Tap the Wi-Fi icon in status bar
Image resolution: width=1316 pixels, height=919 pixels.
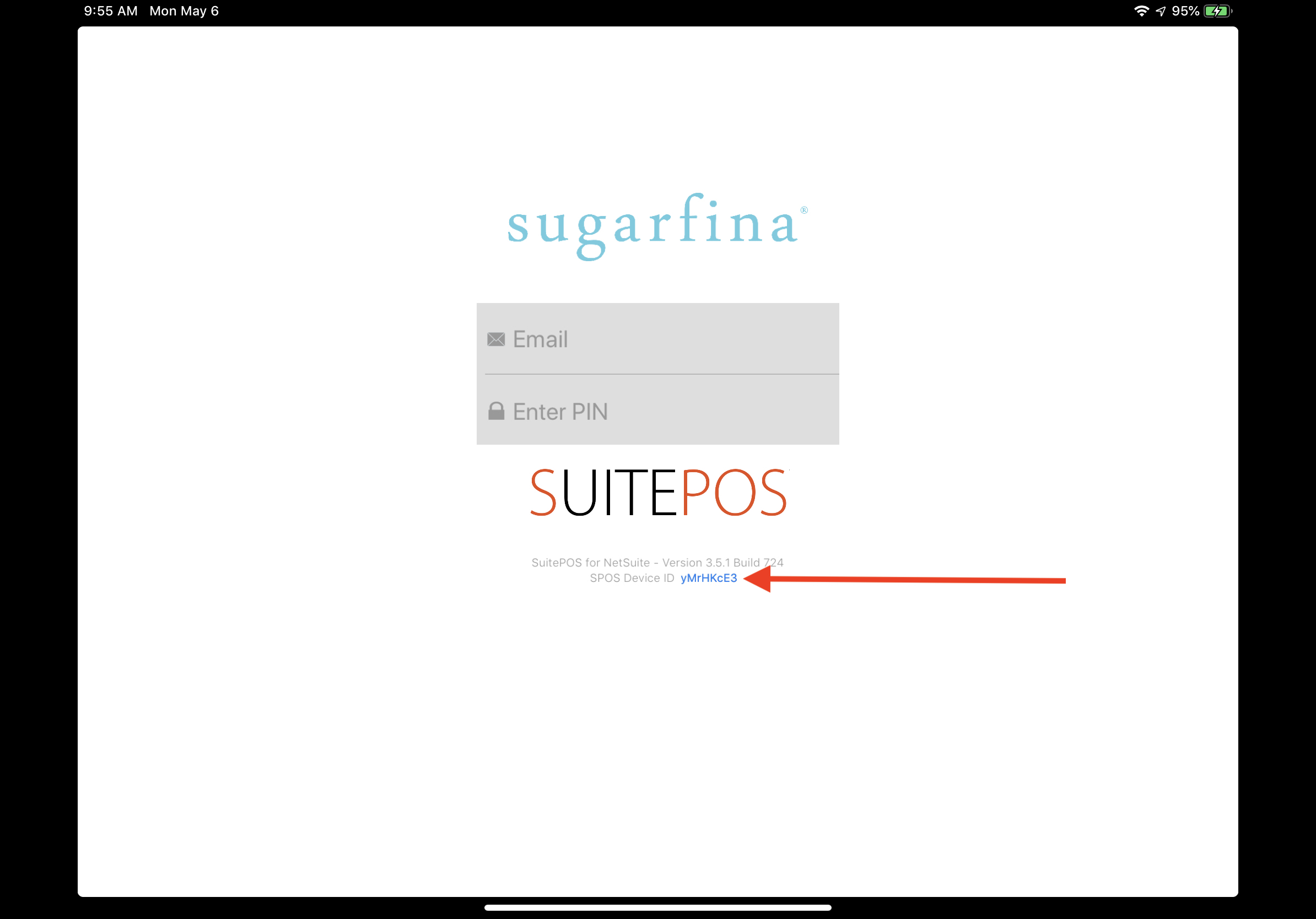click(x=1141, y=11)
